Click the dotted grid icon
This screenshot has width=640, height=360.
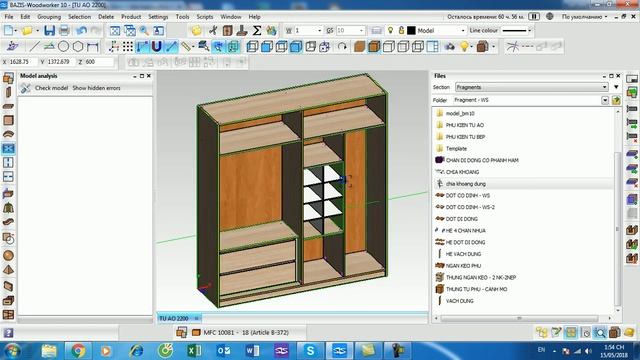128,47
